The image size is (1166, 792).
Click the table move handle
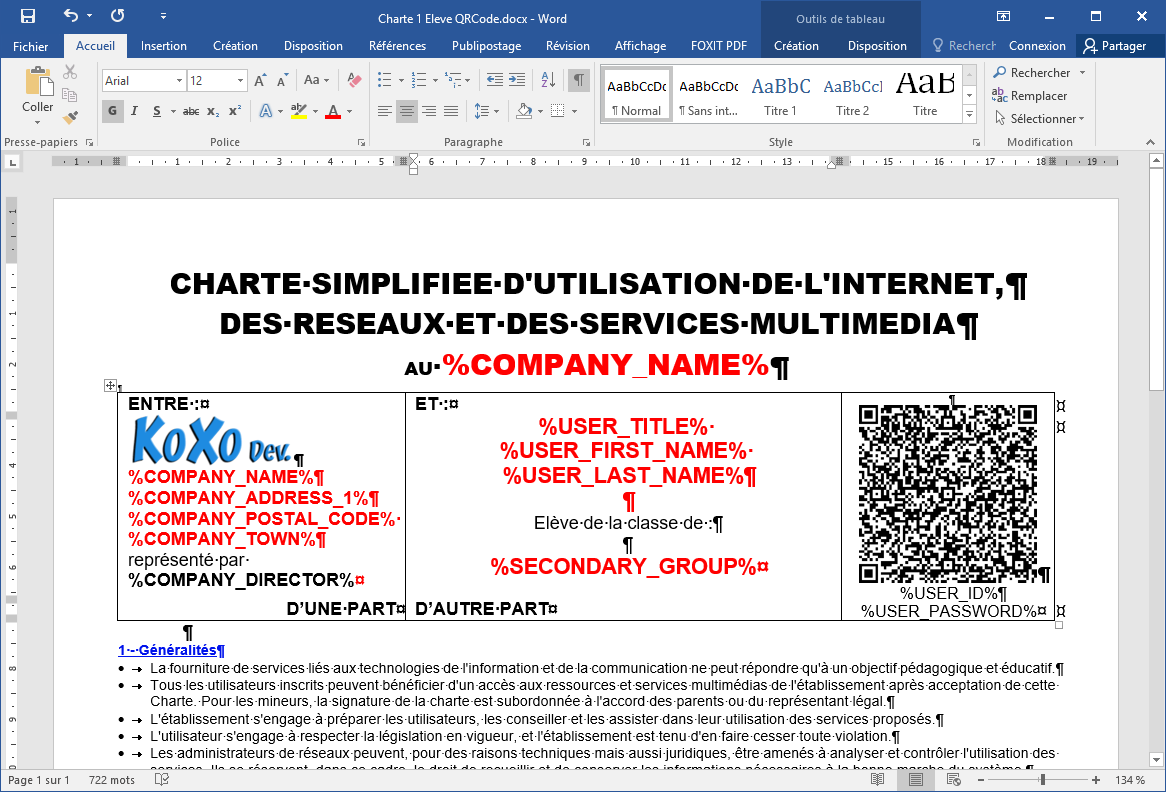pos(110,385)
